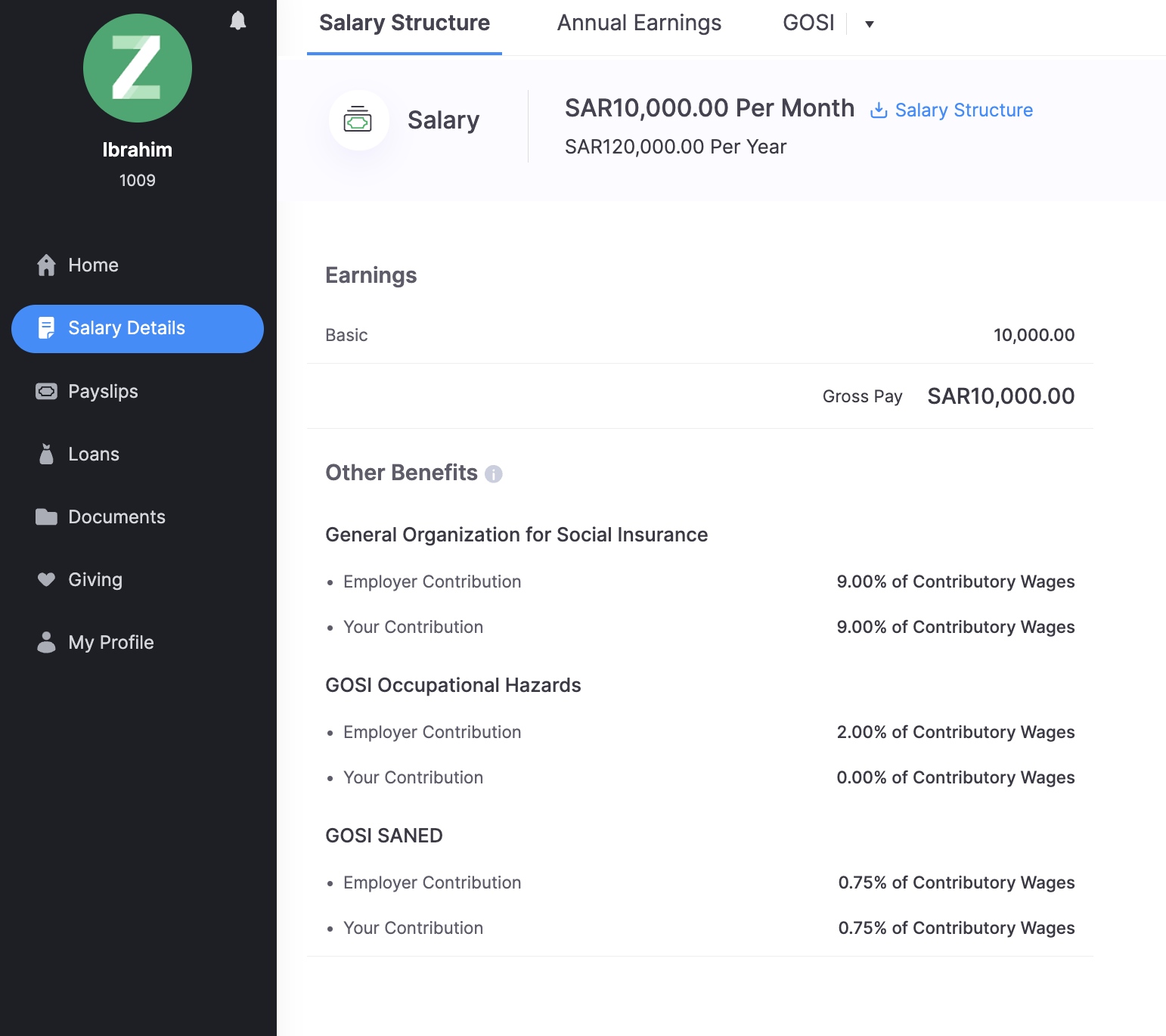Click the Payslips cash icon

click(46, 392)
